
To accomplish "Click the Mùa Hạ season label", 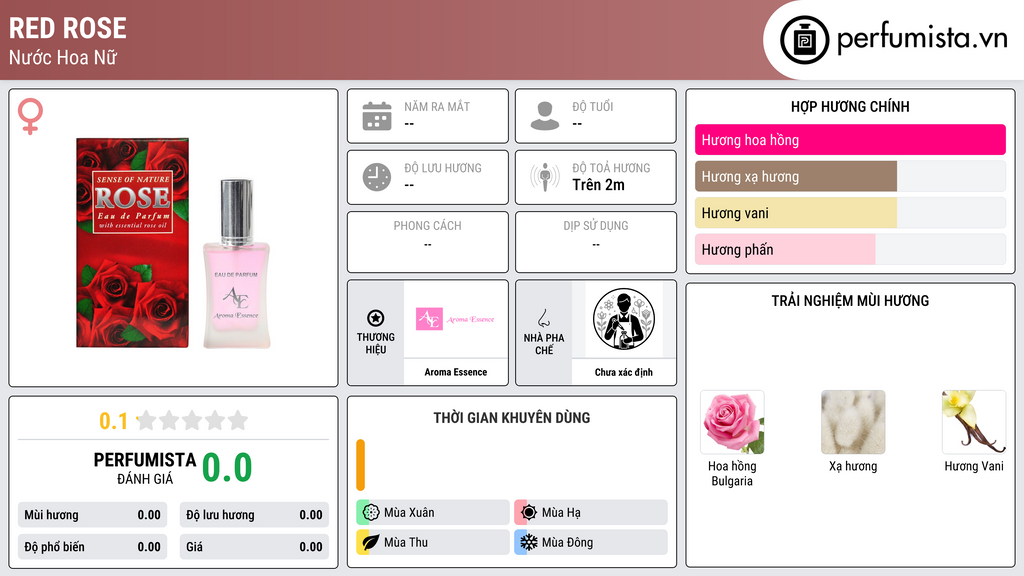I will pos(561,513).
